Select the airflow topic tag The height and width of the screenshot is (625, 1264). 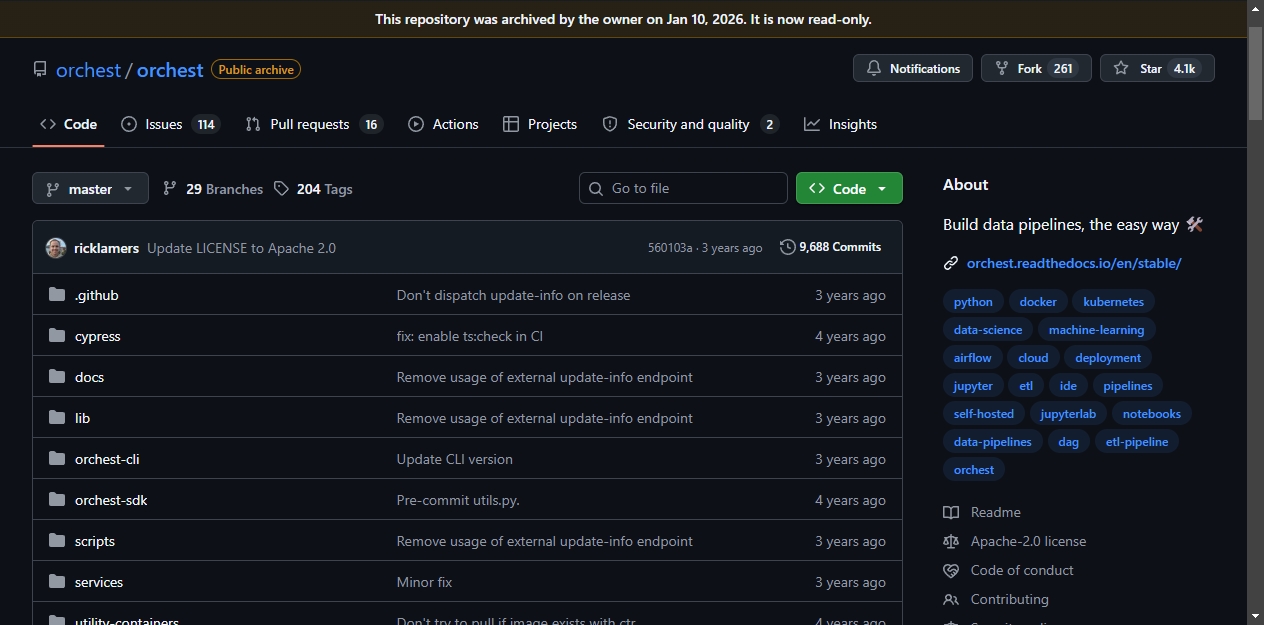click(x=973, y=358)
